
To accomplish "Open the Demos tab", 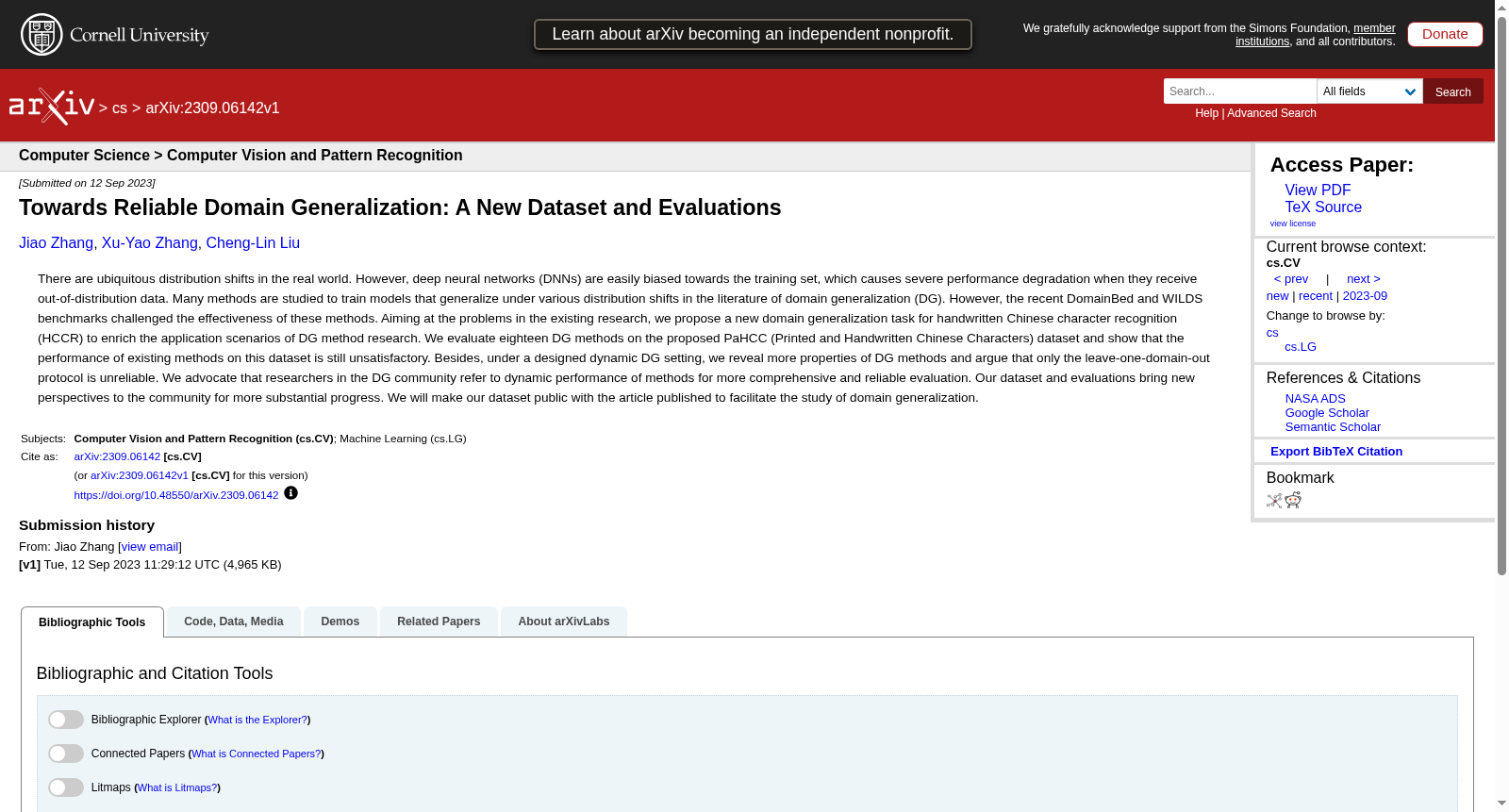I will (340, 621).
